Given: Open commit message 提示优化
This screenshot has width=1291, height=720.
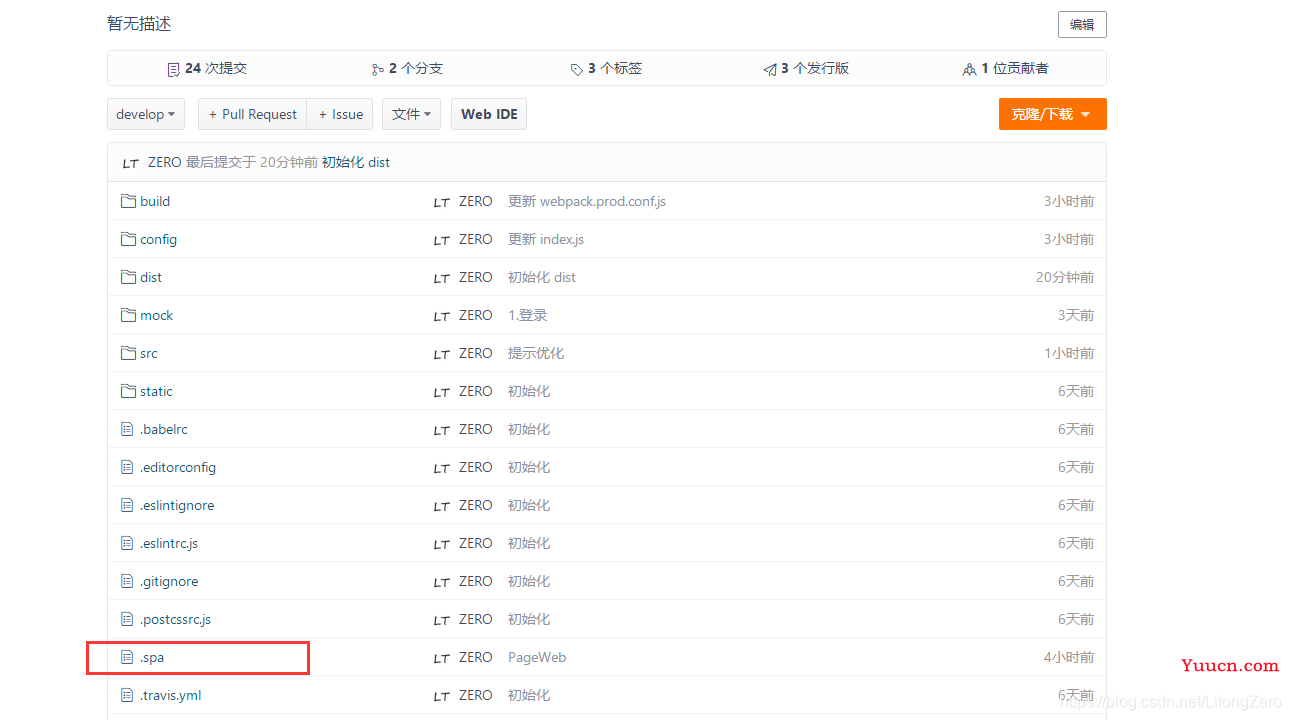Looking at the screenshot, I should [536, 353].
